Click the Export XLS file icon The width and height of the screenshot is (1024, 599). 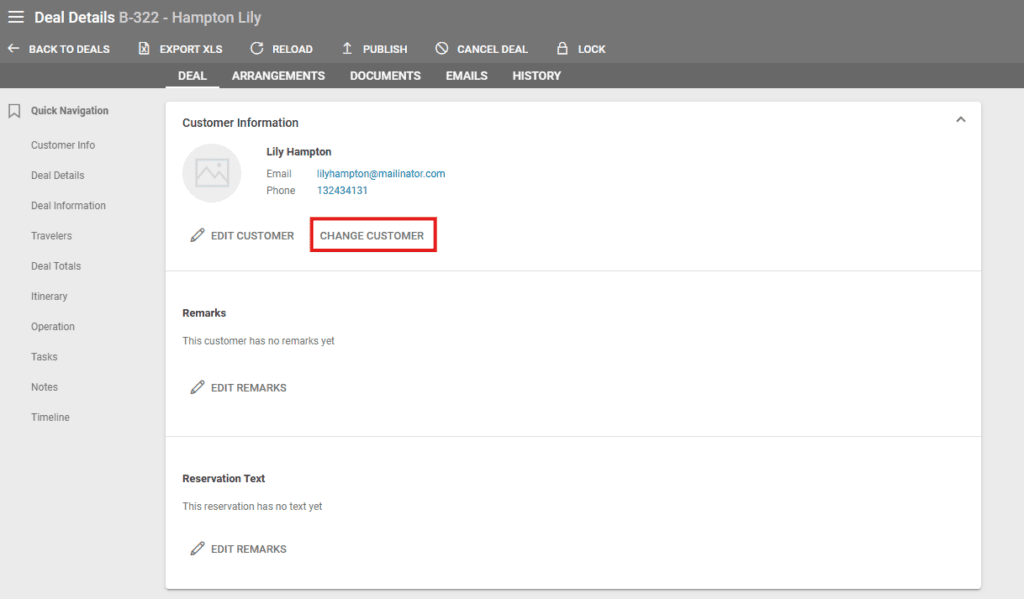144,49
